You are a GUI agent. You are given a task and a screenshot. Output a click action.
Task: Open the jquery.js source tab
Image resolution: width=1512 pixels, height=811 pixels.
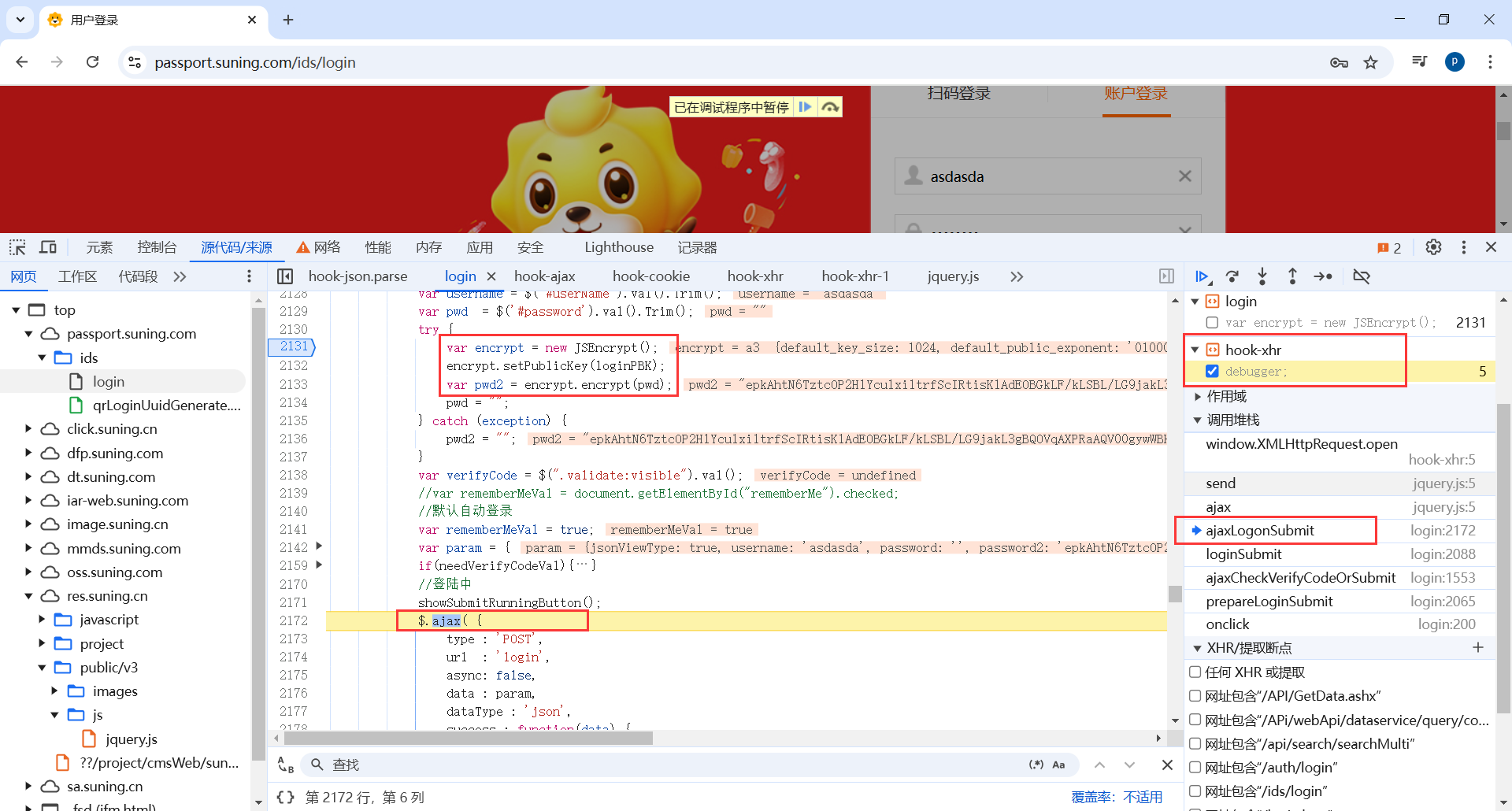click(953, 276)
